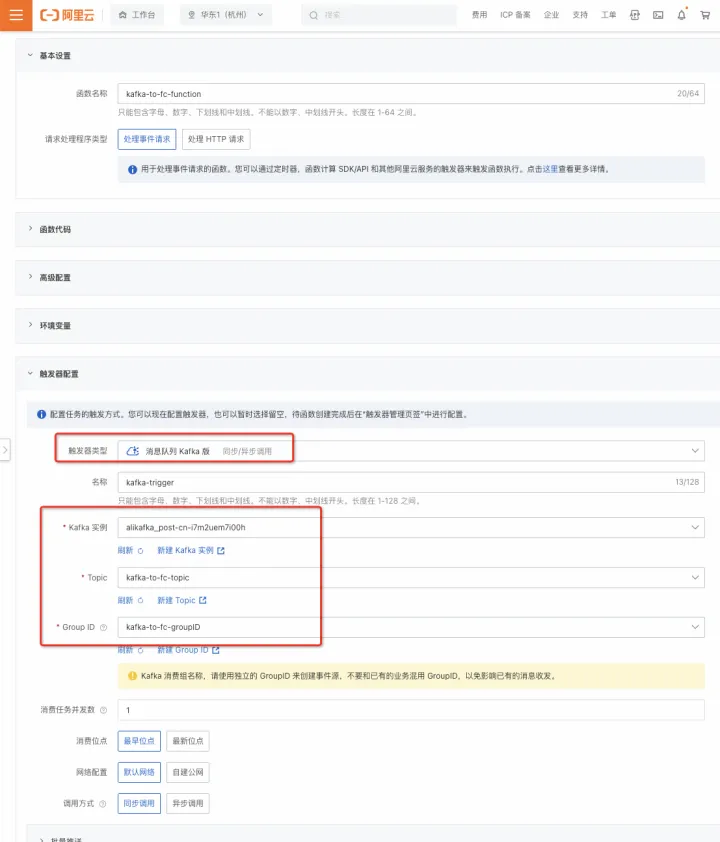Open the Group ID dropdown
The height and width of the screenshot is (842, 720).
[411, 627]
